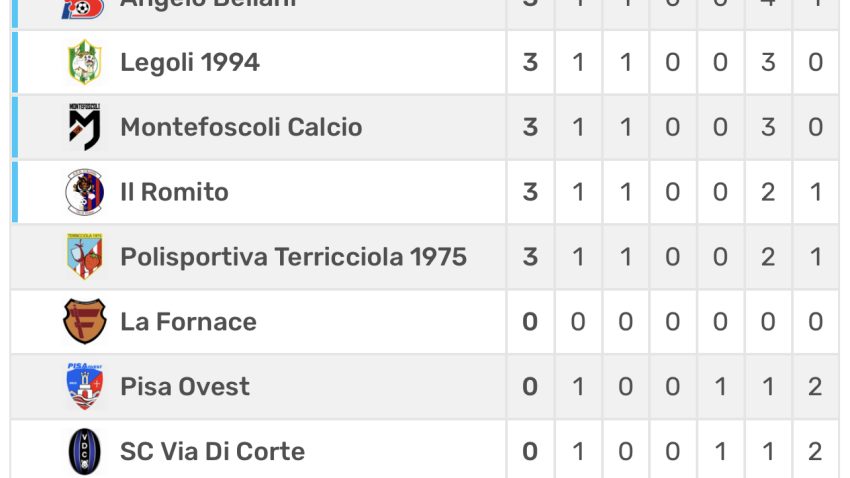Click Pisa Ovest goals conceded value 2
The height and width of the screenshot is (478, 850).
[815, 387]
